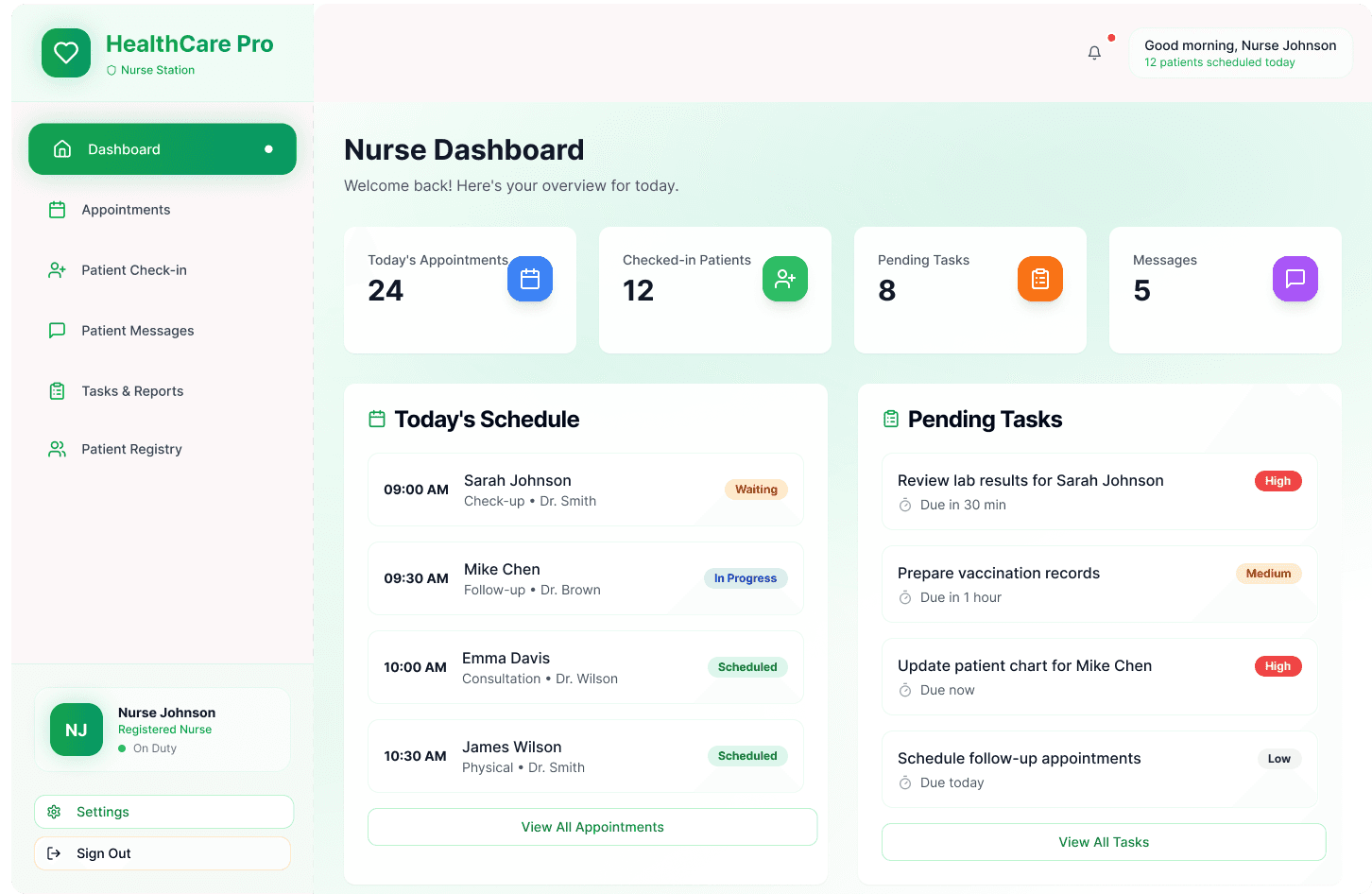Image resolution: width=1372 pixels, height=894 pixels.
Task: Open Emma Davis 10:00 AM appointment
Action: [586, 667]
